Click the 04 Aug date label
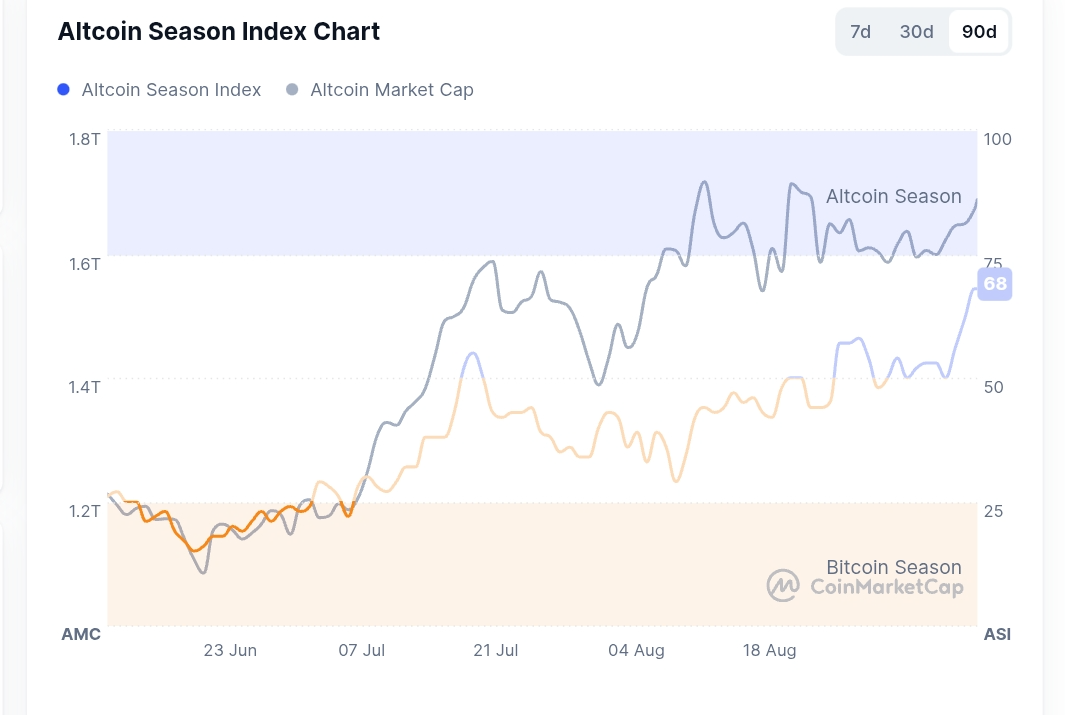1065x715 pixels. point(636,650)
